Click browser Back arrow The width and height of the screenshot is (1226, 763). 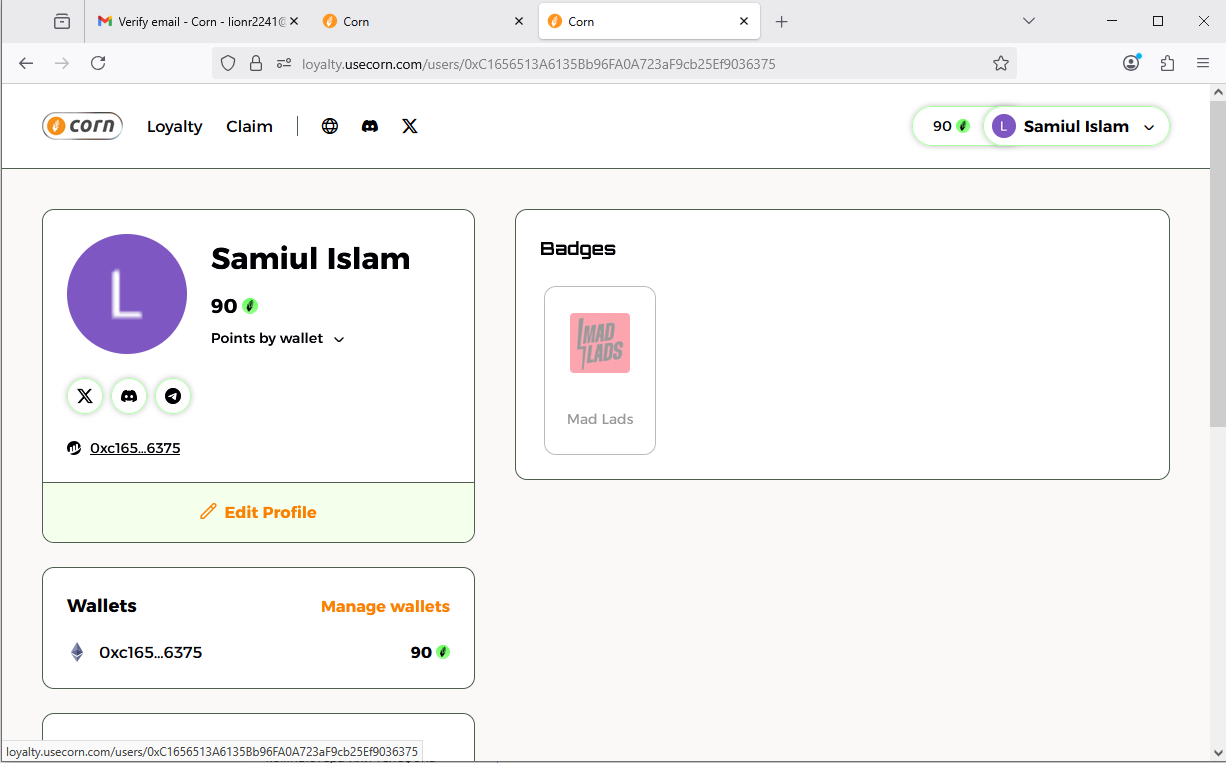[26, 63]
